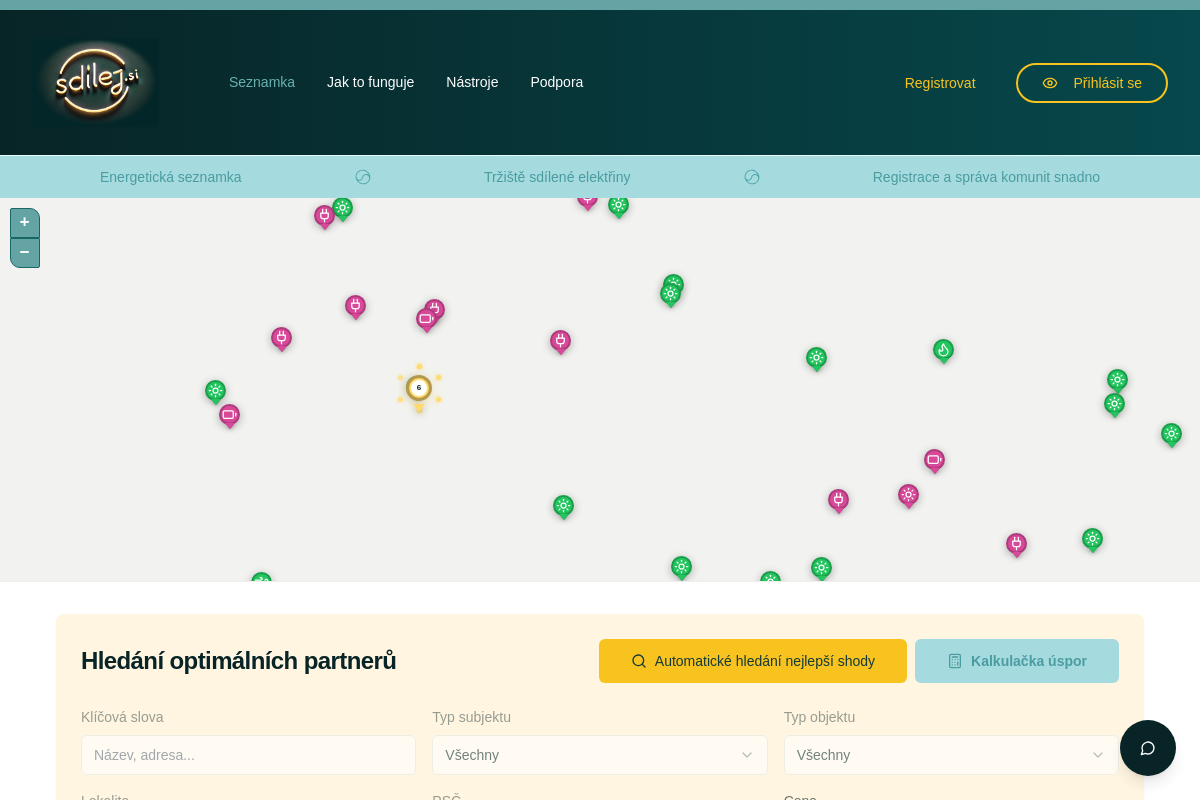This screenshot has height=800, width=1200.
Task: Go to Jak to funguje page
Action: coord(370,82)
